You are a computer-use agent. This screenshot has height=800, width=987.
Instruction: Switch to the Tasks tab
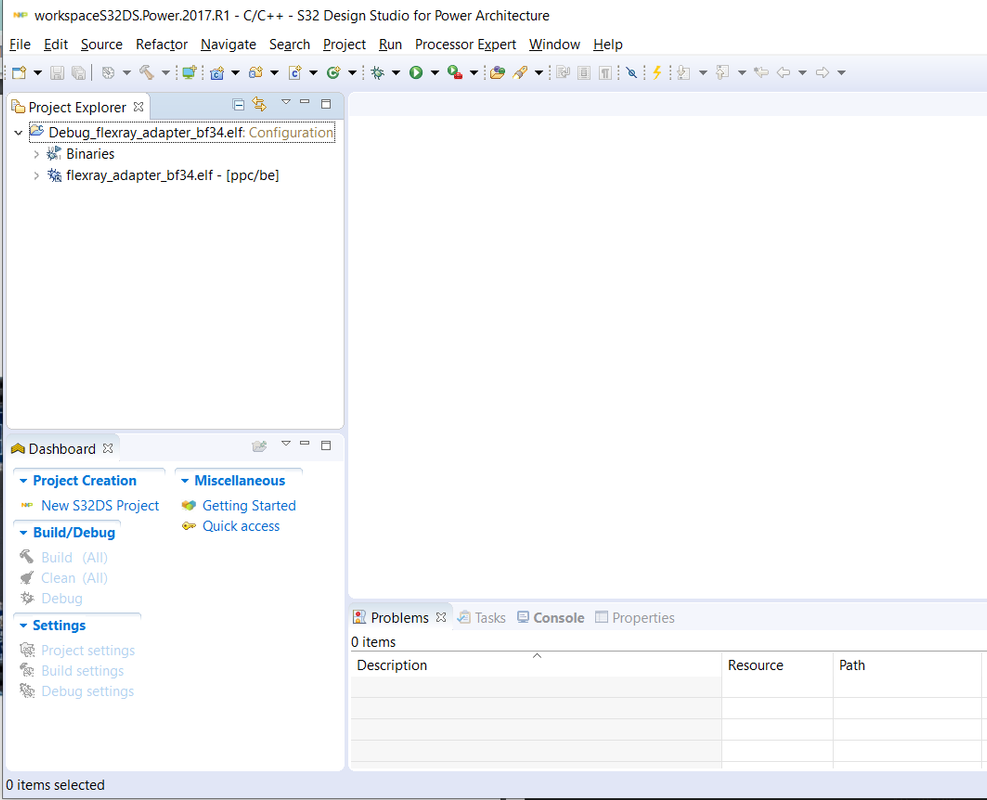pyautogui.click(x=482, y=618)
